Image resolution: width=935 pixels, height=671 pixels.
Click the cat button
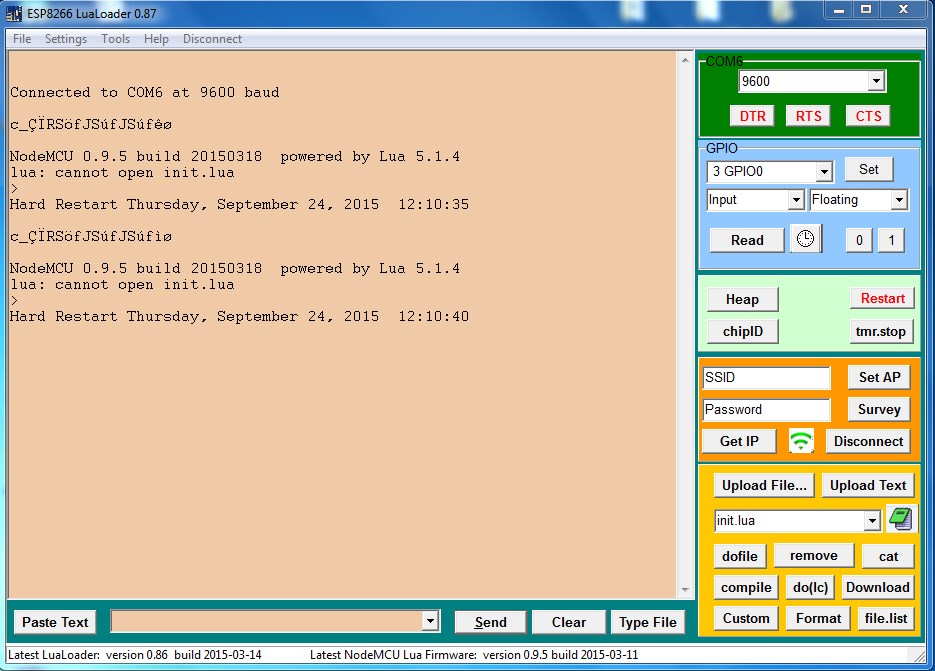click(x=888, y=556)
